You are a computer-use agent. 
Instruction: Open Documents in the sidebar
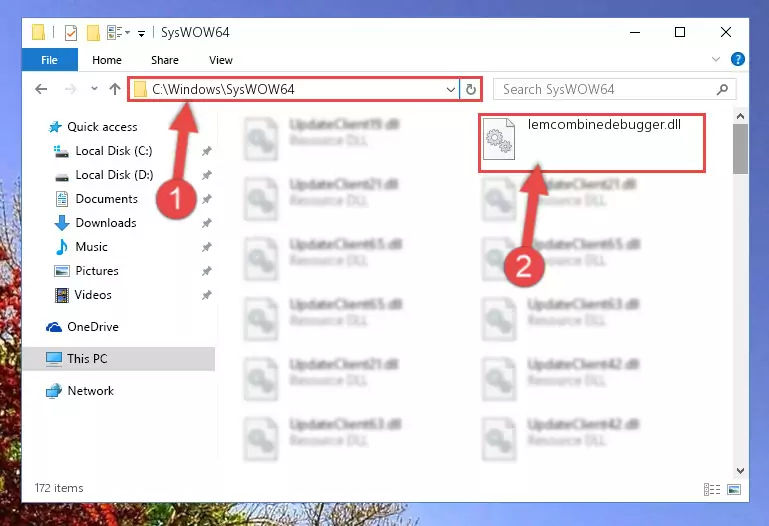[96, 199]
